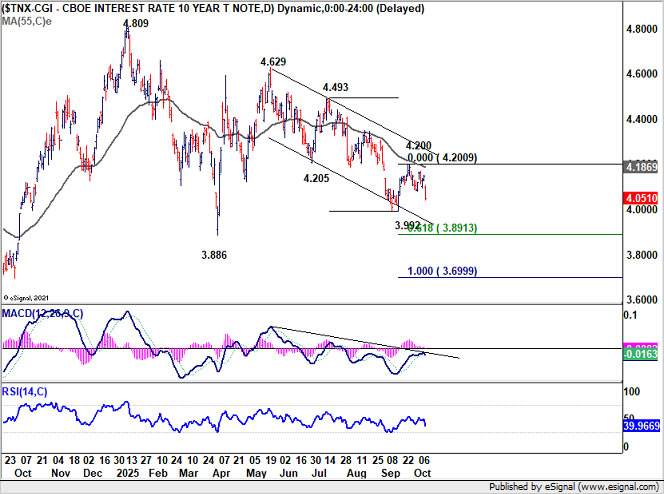Select the 0.000 (4.2009) Fibonacci label
The width and height of the screenshot is (664, 494).
442,158
